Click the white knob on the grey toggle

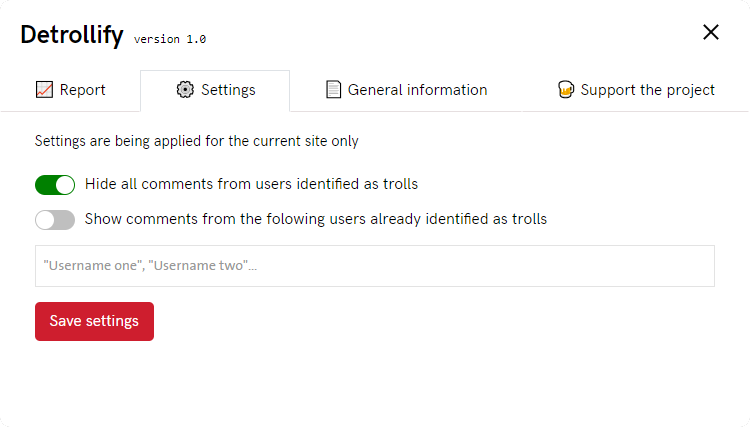(x=45, y=220)
